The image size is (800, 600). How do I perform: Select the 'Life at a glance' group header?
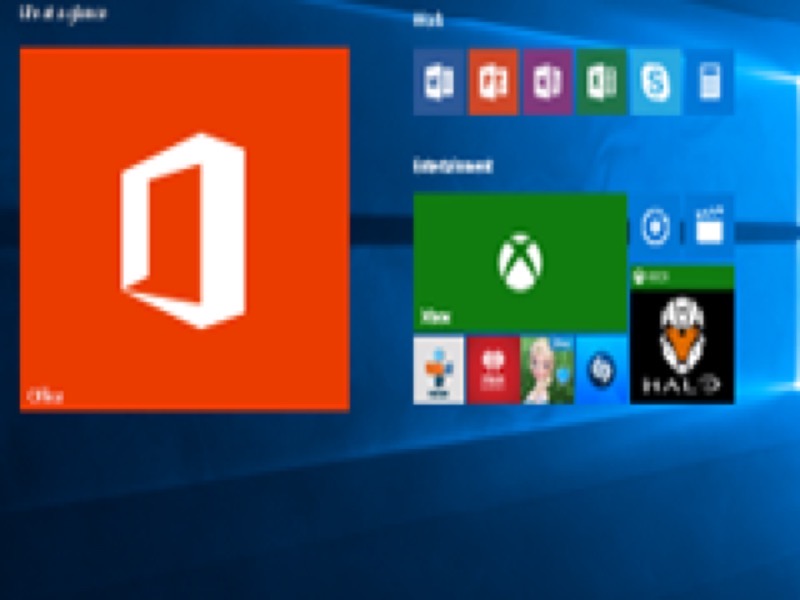pyautogui.click(x=63, y=13)
